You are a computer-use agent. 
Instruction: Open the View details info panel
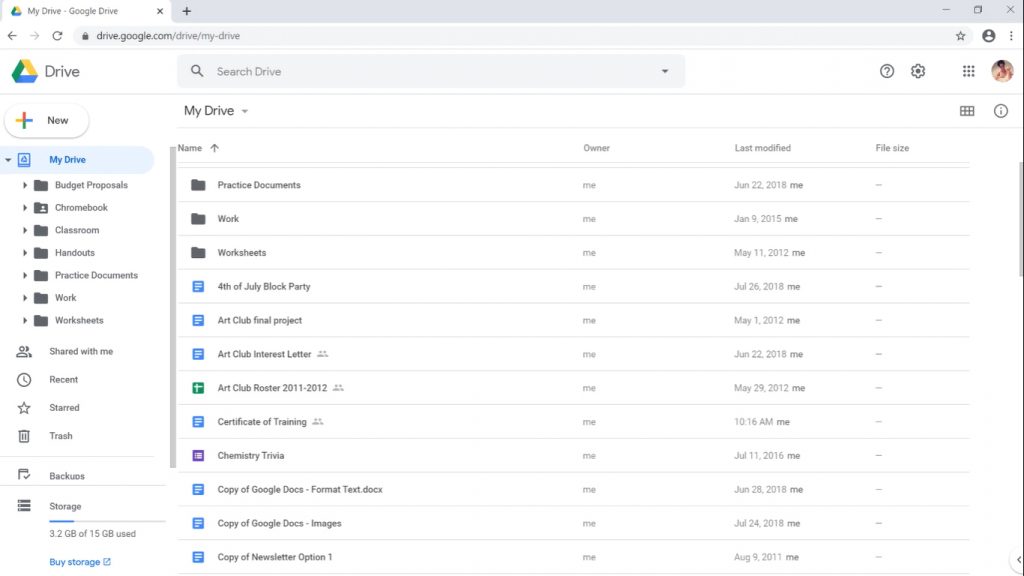pyautogui.click(x=1000, y=111)
